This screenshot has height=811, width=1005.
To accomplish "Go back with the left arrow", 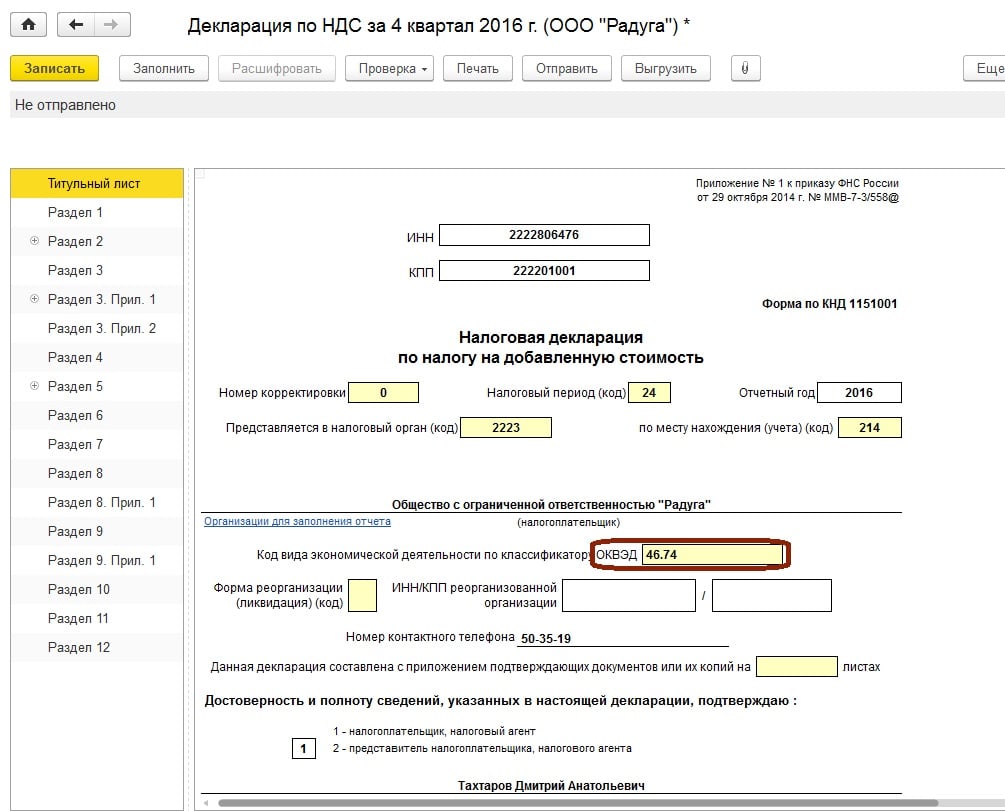I will pos(76,26).
